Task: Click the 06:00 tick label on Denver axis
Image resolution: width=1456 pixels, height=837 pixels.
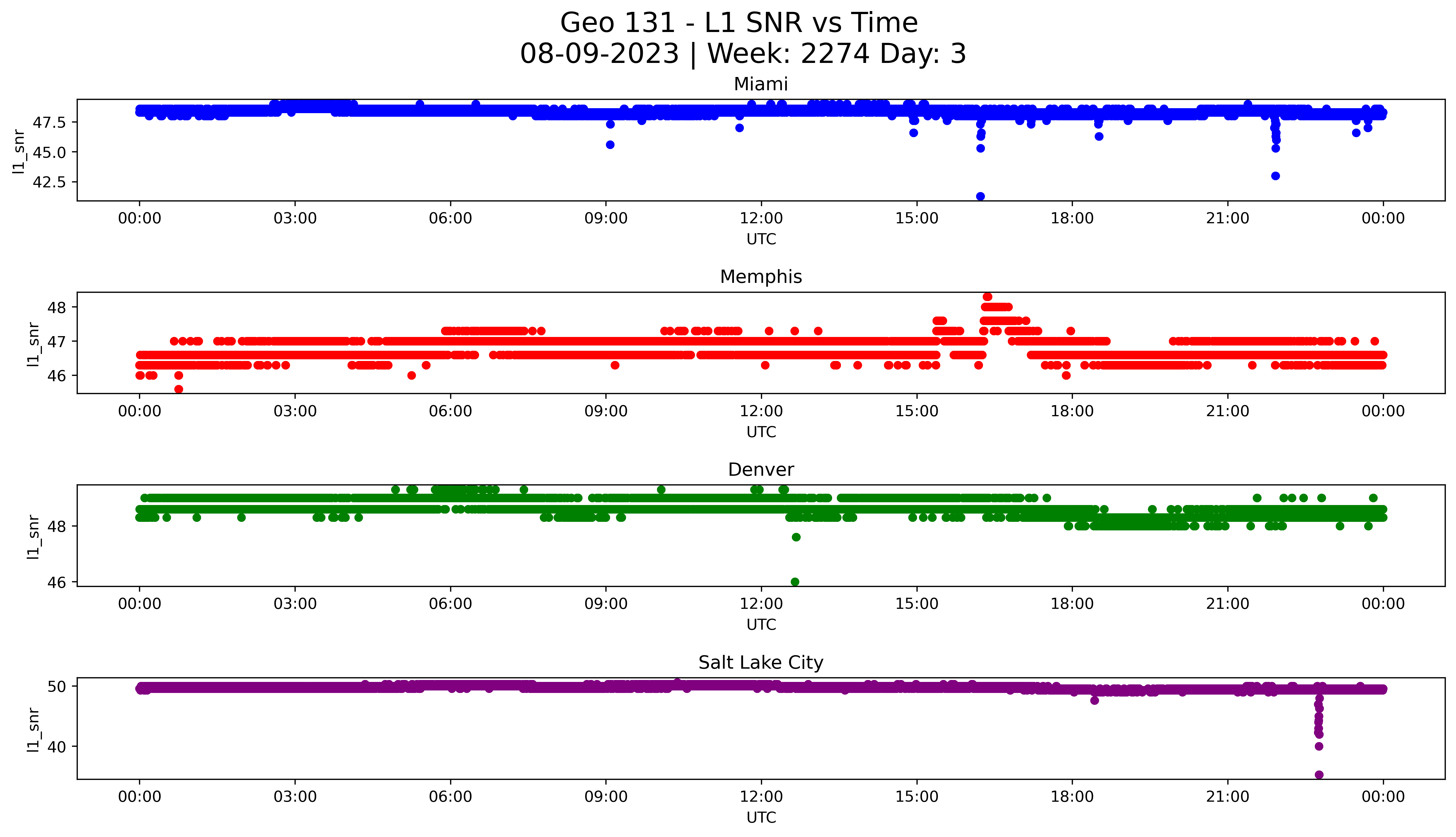Action: tap(451, 604)
